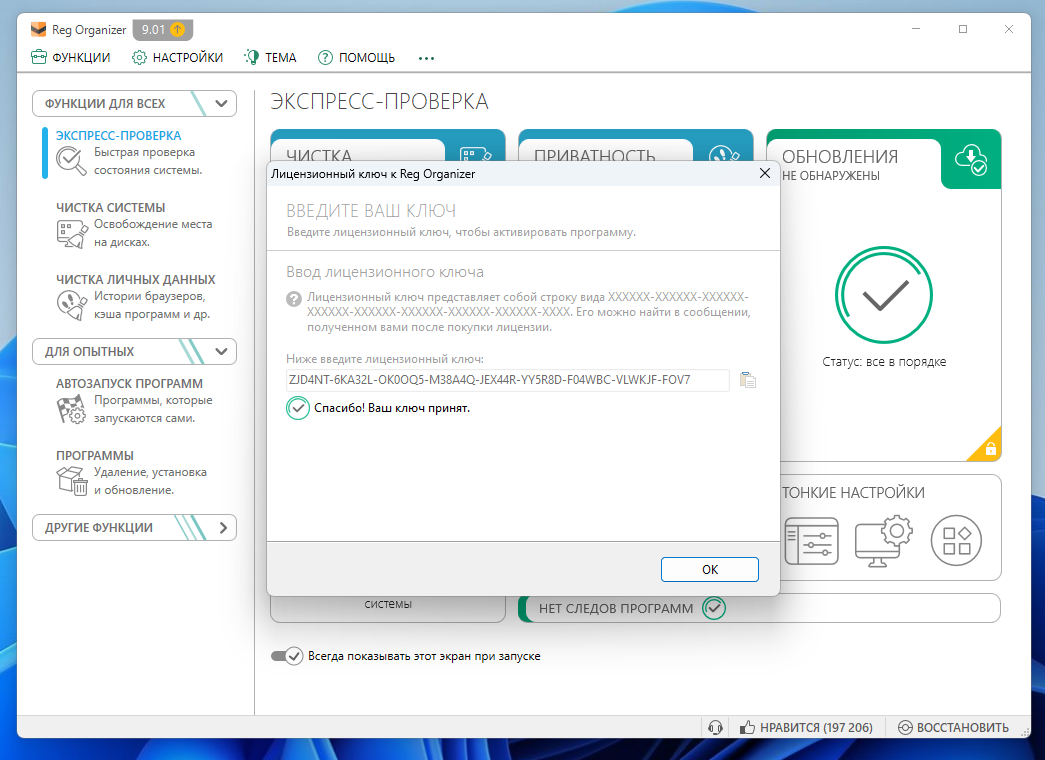
Task: Open the ПОМОЩЬ menu
Action: click(356, 57)
